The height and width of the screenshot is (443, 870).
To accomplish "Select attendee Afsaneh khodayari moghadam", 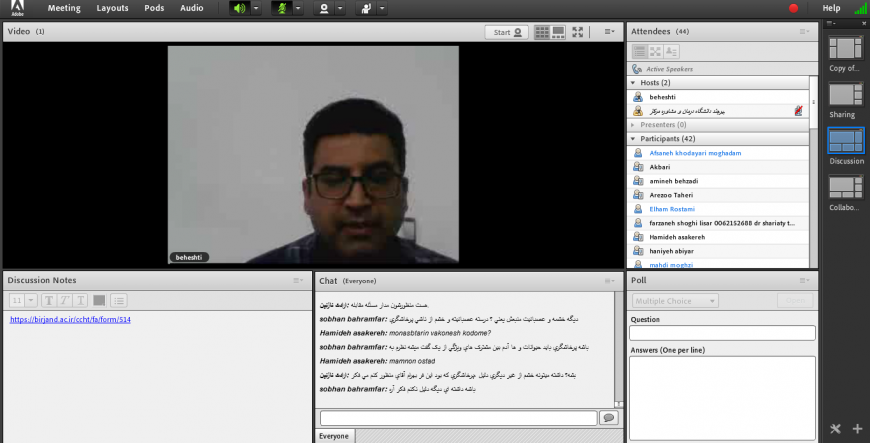I will coord(718,153).
